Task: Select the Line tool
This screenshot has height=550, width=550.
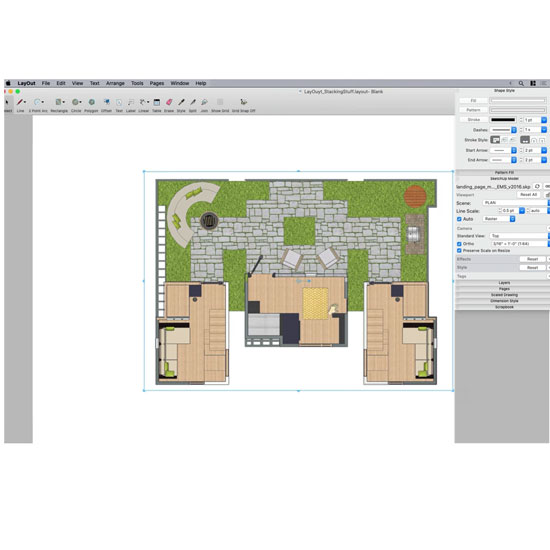Action: [x=20, y=102]
